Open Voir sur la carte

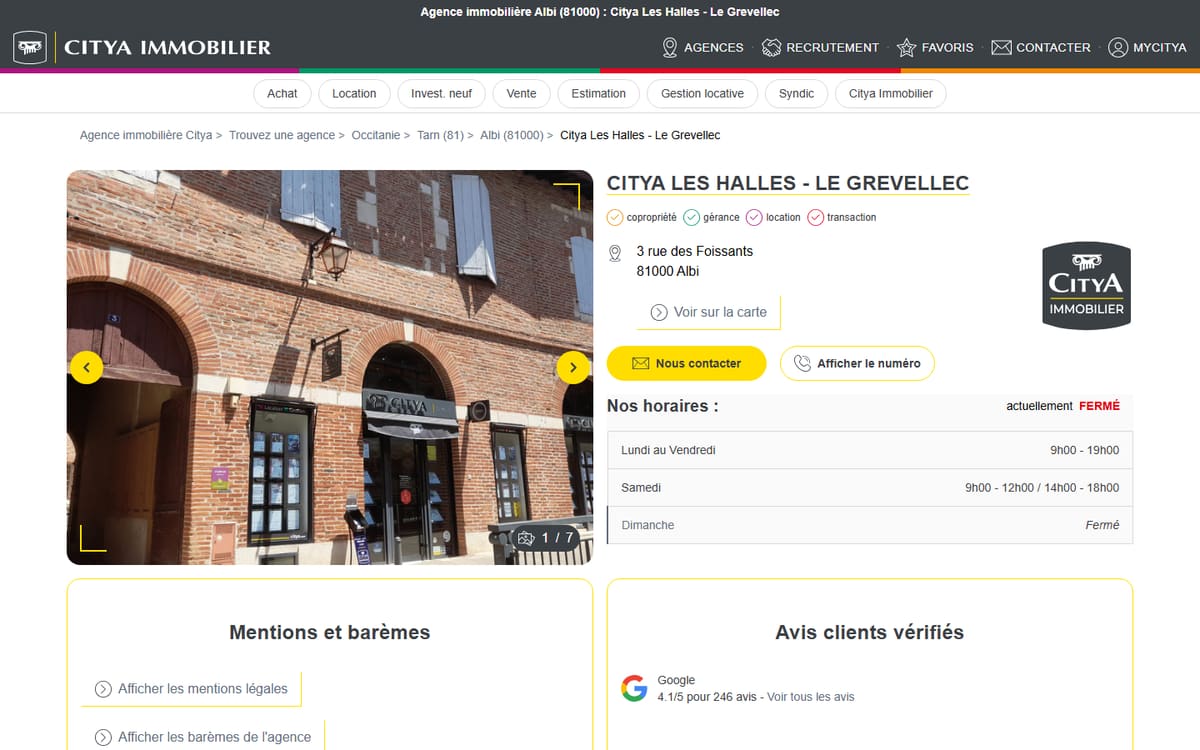coord(709,312)
